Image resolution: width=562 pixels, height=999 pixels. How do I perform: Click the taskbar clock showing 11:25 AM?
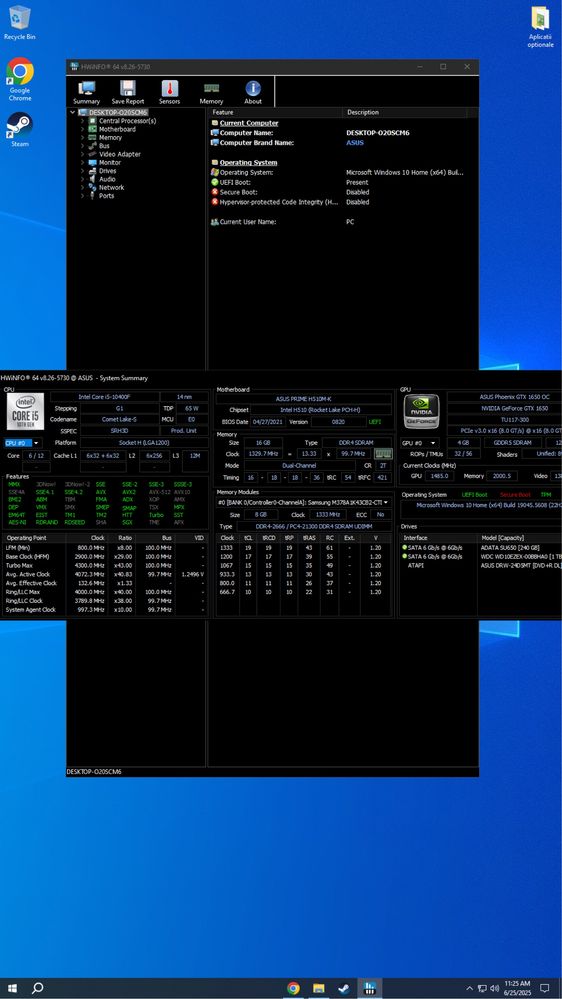tap(517, 988)
